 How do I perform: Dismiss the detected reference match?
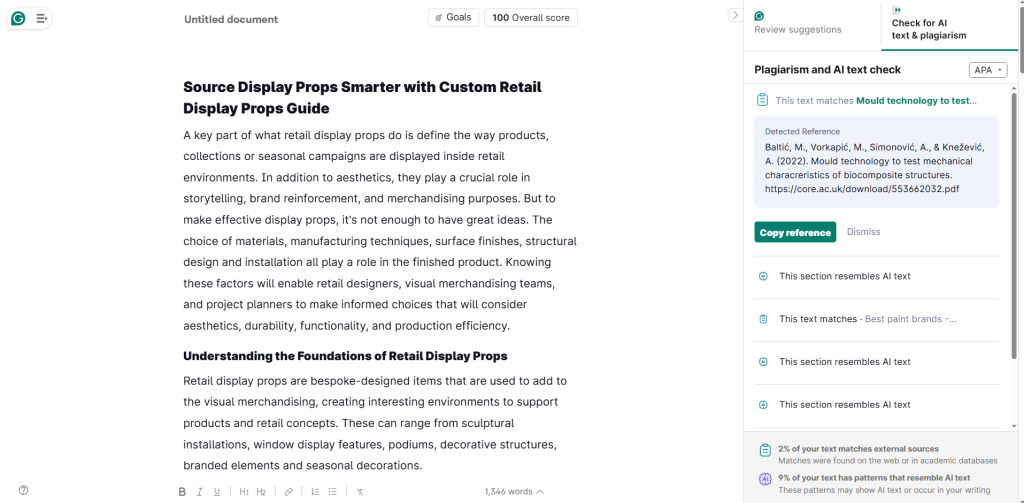pos(863,232)
